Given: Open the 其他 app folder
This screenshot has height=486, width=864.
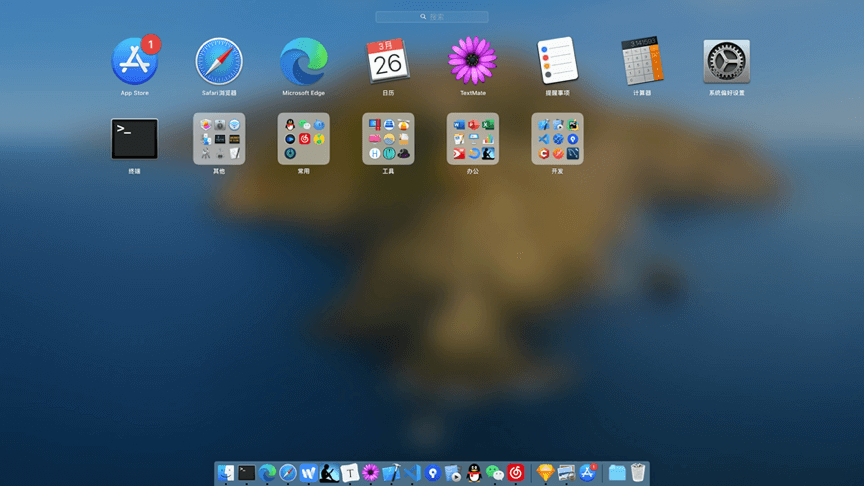Looking at the screenshot, I should pyautogui.click(x=219, y=139).
